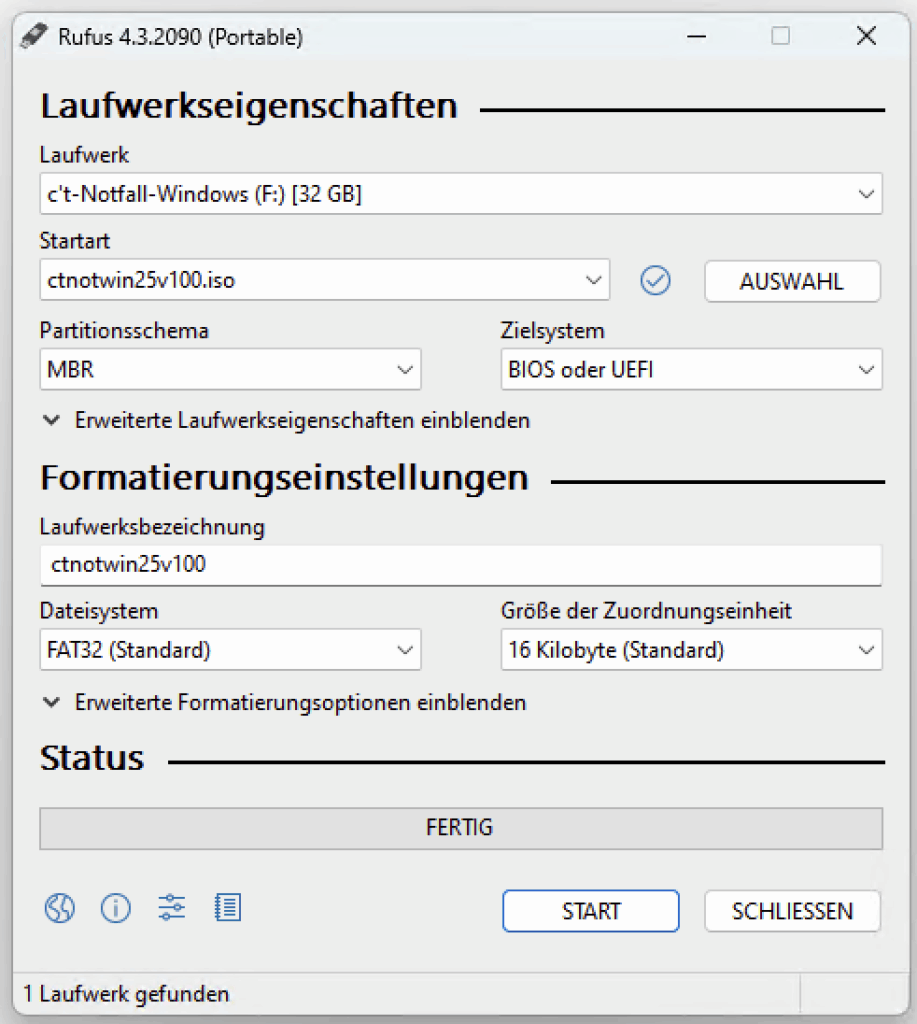Click the SCHLIESSEN button
The width and height of the screenshot is (917, 1024).
(792, 911)
